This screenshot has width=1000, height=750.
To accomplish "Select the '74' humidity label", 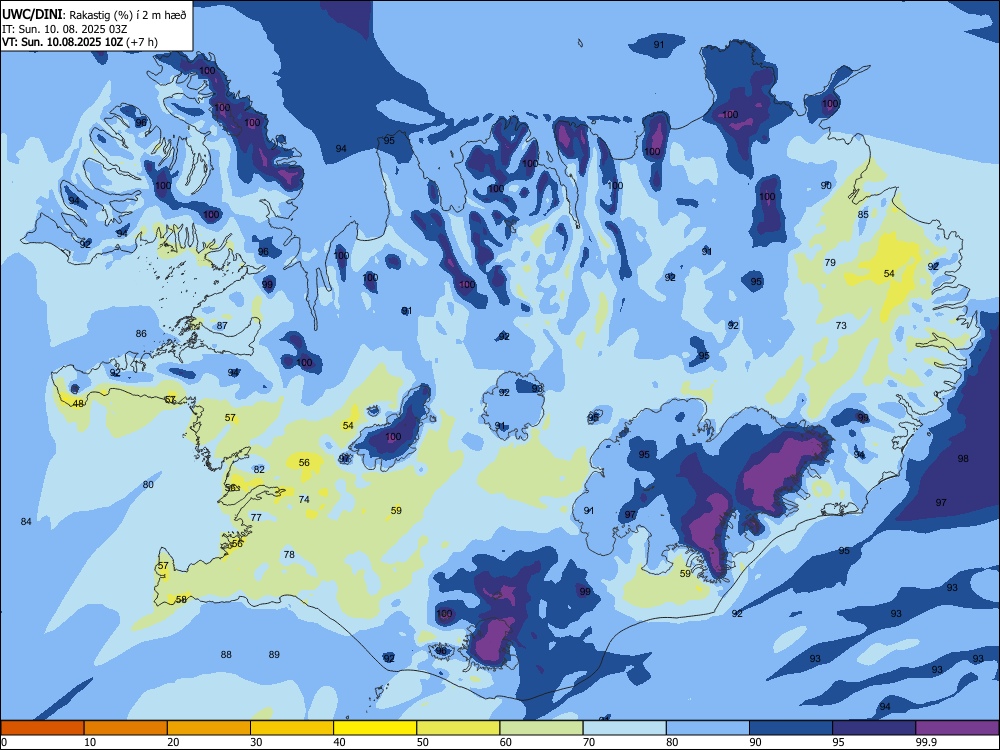I will pyautogui.click(x=304, y=499).
